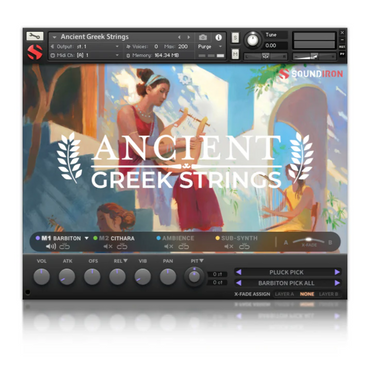The width and height of the screenshot is (370, 370).
Task: Select the Ambience layer dot
Action: 158,238
